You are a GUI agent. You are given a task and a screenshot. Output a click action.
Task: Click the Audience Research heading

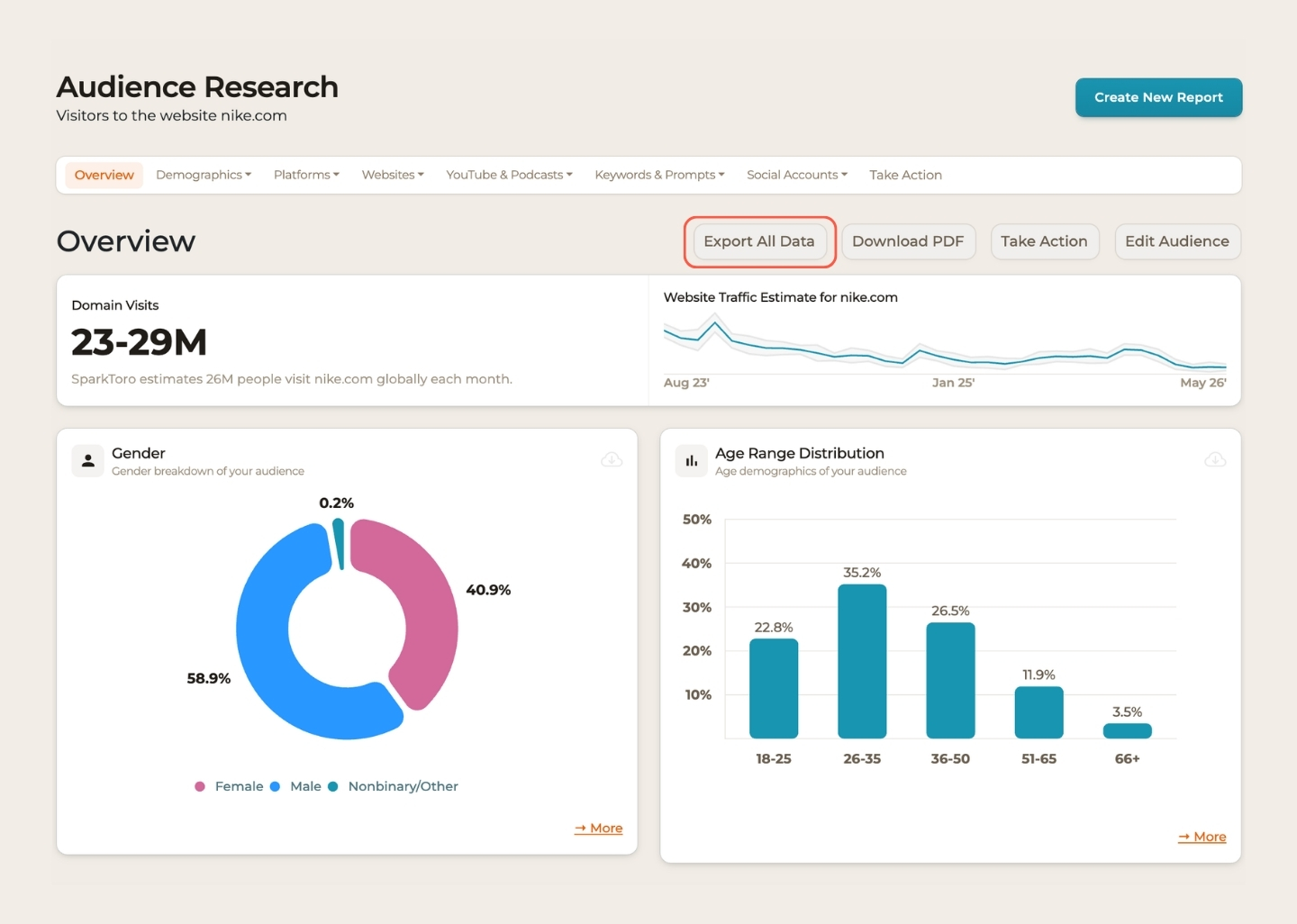(x=197, y=86)
